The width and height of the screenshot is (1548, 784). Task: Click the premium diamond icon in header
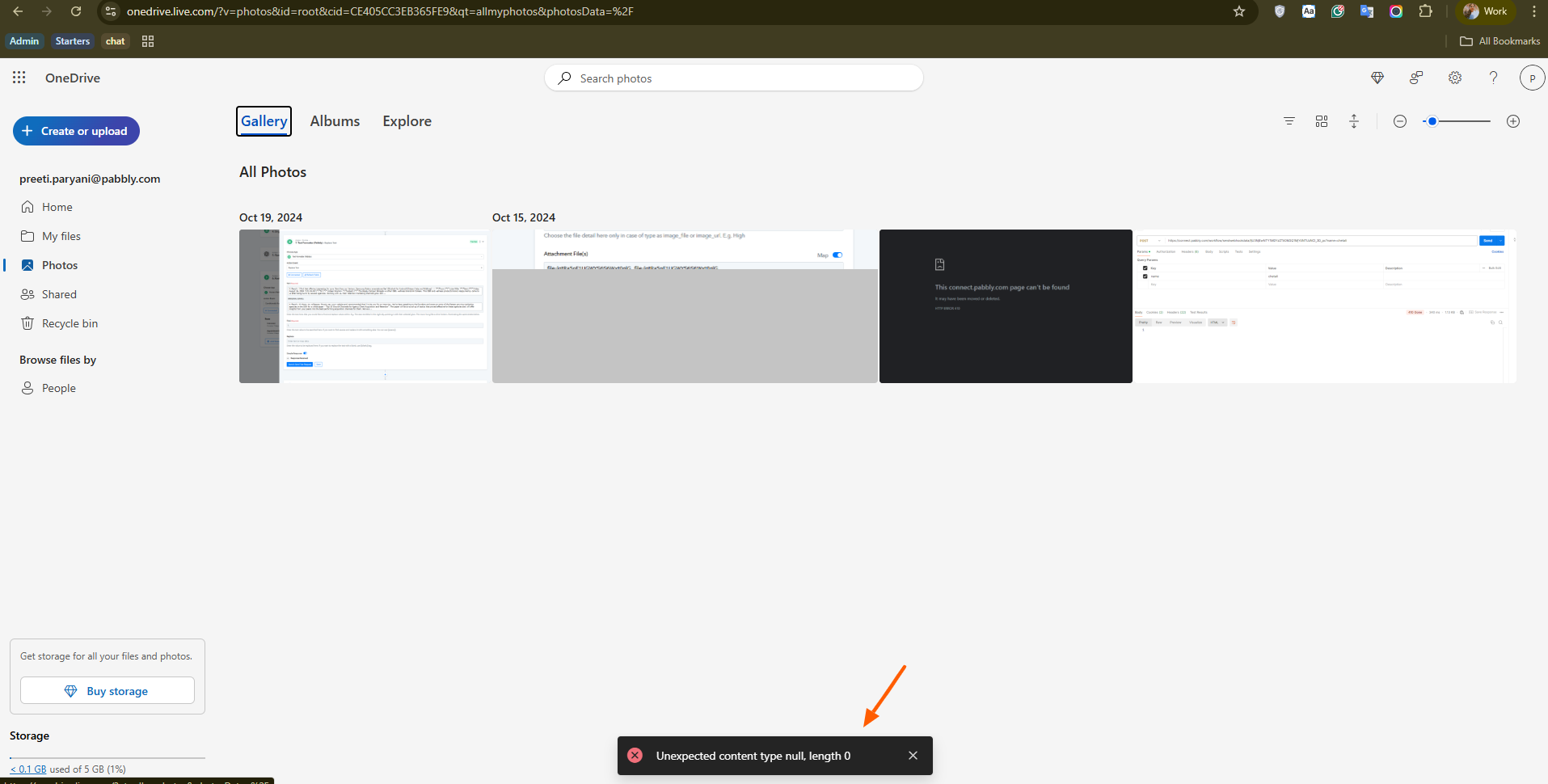1377,78
